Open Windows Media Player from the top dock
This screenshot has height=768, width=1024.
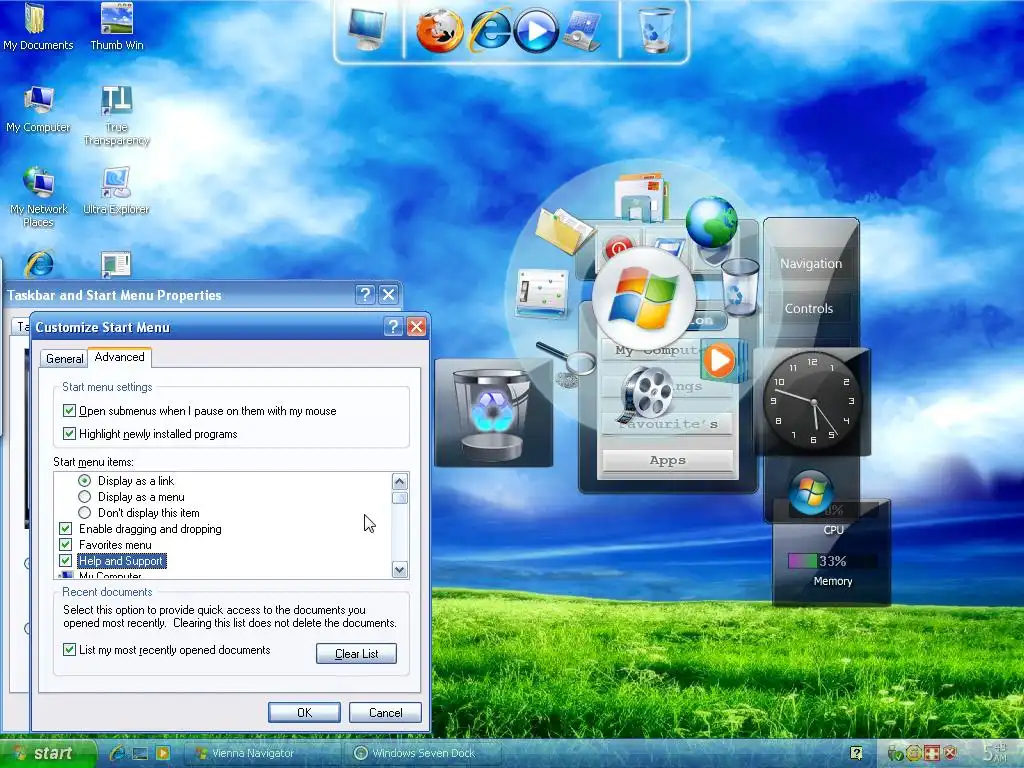click(536, 31)
